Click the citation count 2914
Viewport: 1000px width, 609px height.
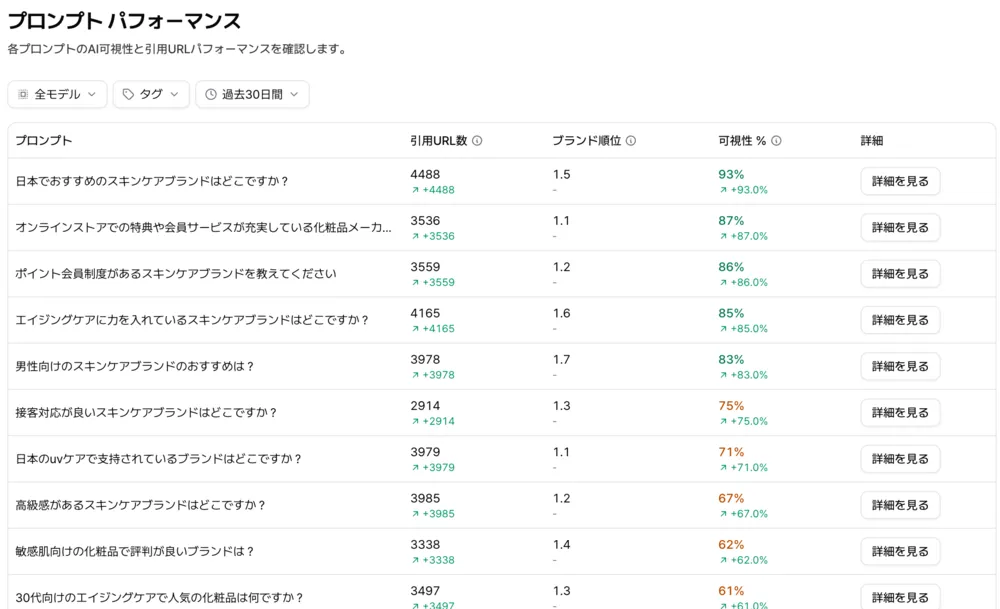pos(425,406)
